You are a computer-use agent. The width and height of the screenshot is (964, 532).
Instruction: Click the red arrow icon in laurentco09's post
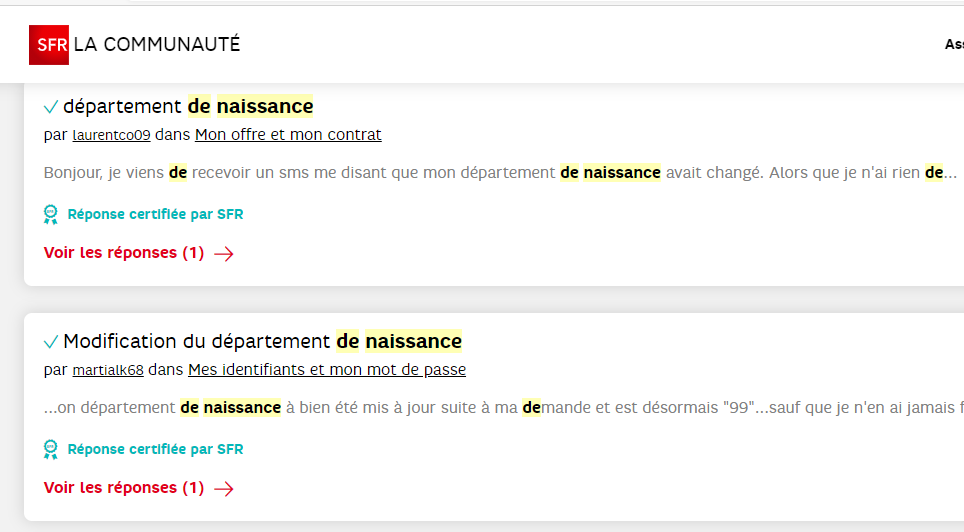tap(224, 254)
